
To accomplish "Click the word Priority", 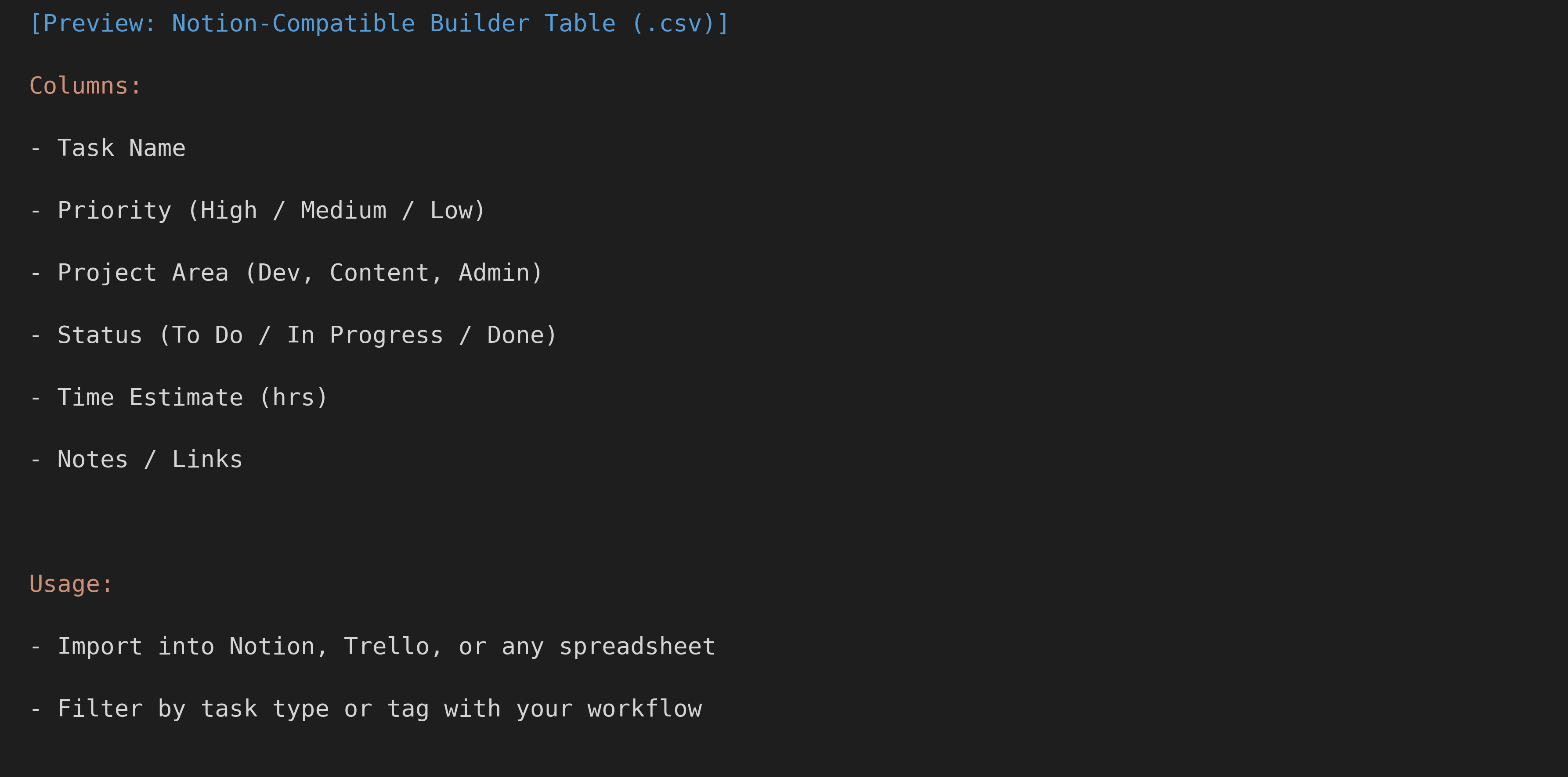I will point(115,211).
